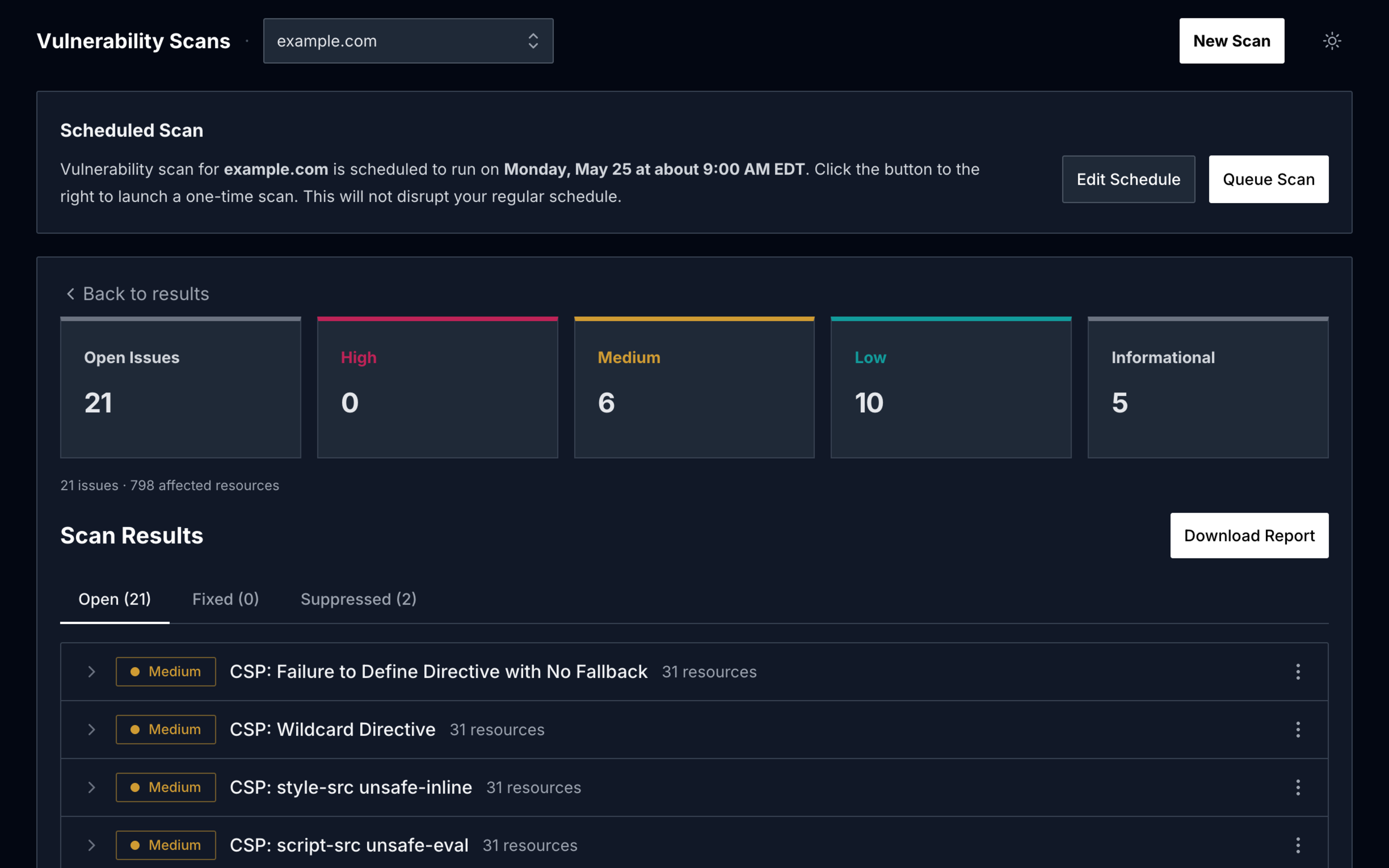Select the High severity card

pyautogui.click(x=437, y=388)
